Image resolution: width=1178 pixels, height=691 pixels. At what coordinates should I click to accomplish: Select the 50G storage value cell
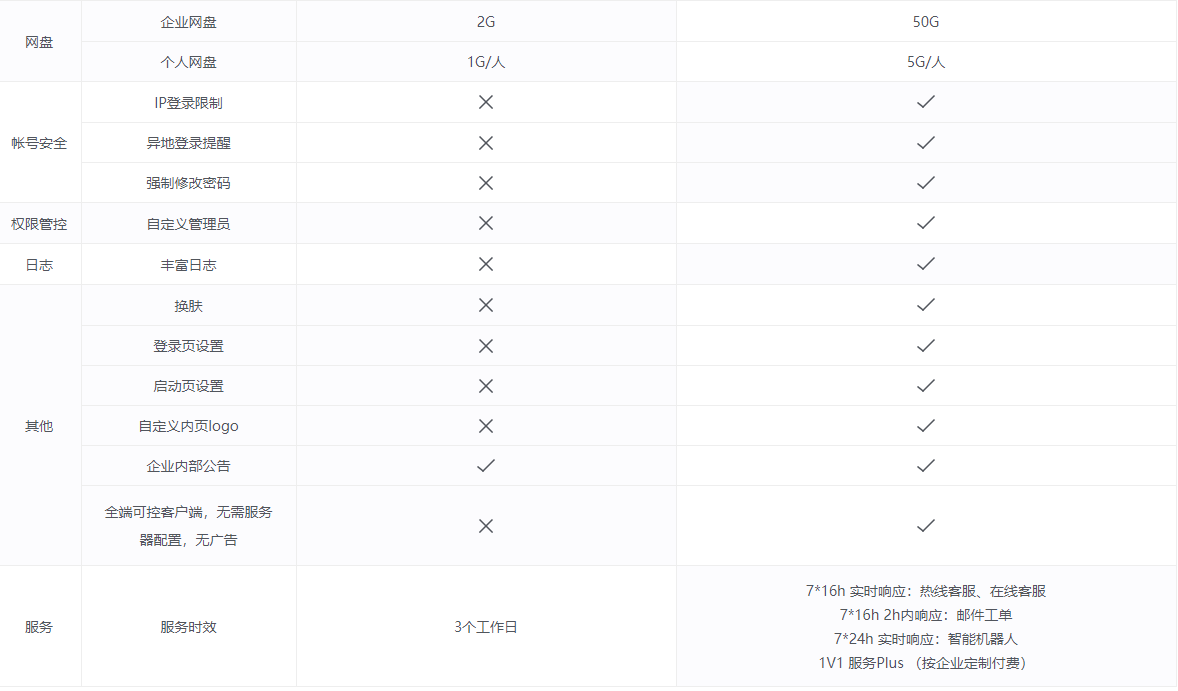[926, 22]
